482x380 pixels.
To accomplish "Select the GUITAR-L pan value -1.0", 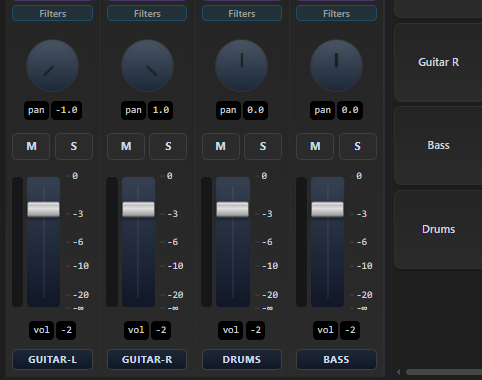I will [66, 110].
